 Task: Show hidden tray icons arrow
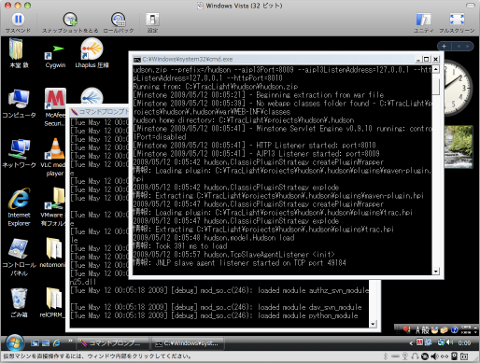pos(411,343)
